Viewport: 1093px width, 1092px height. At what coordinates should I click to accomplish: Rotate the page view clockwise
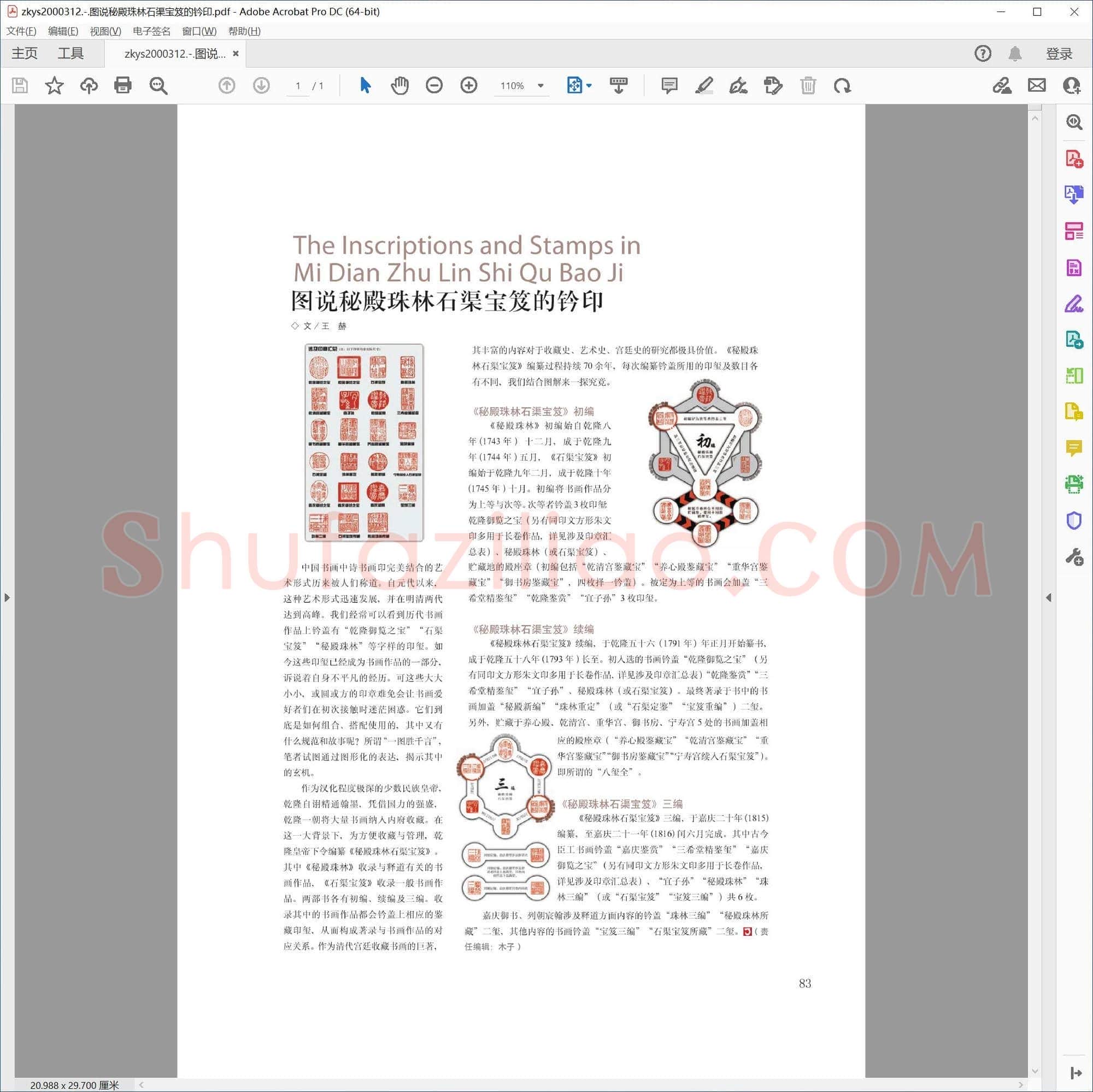842,86
